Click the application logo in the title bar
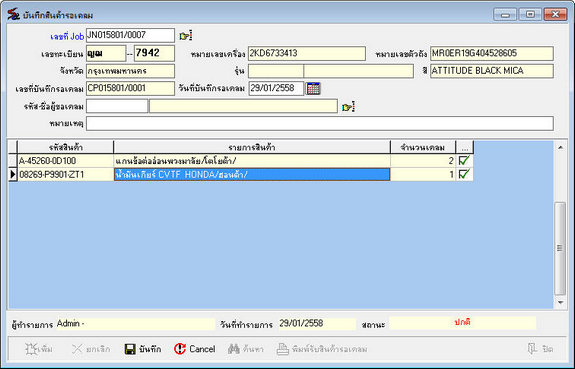This screenshot has height=369, width=575. point(14,14)
